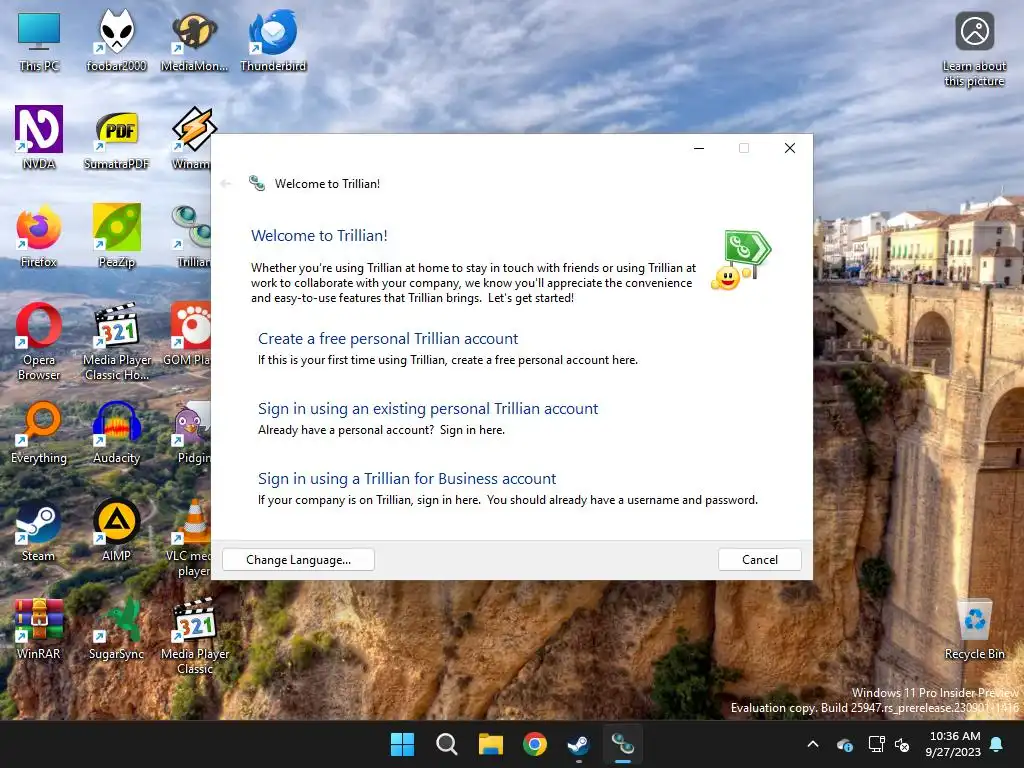Select the NVDA desktop shortcut
Image resolution: width=1024 pixels, height=768 pixels.
(39, 138)
